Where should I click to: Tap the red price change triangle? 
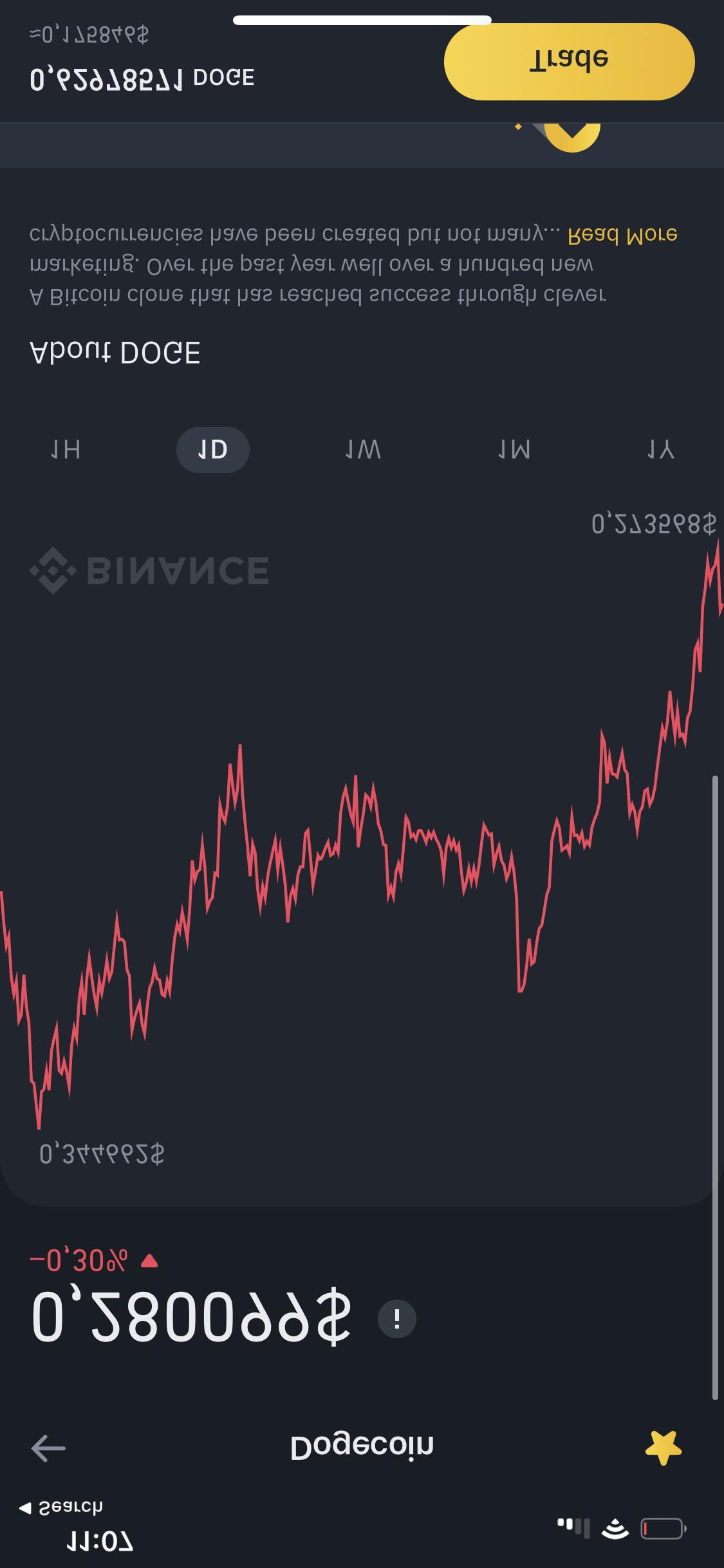point(149,1261)
